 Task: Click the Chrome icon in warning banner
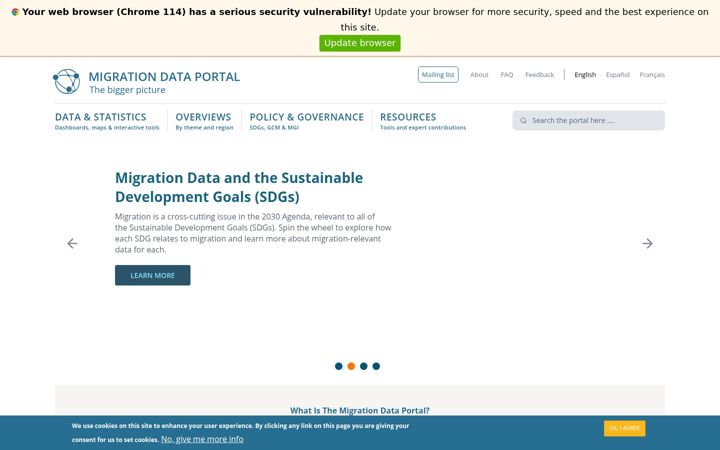15,12
